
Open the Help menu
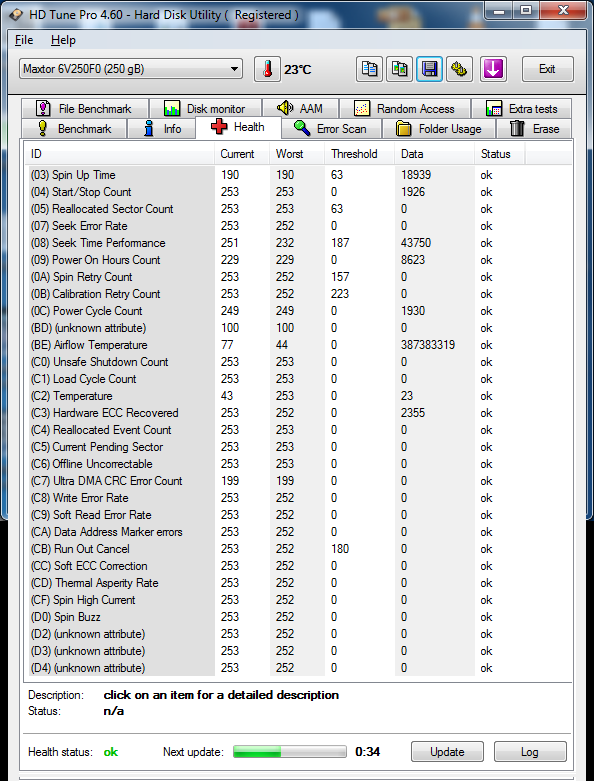click(63, 40)
